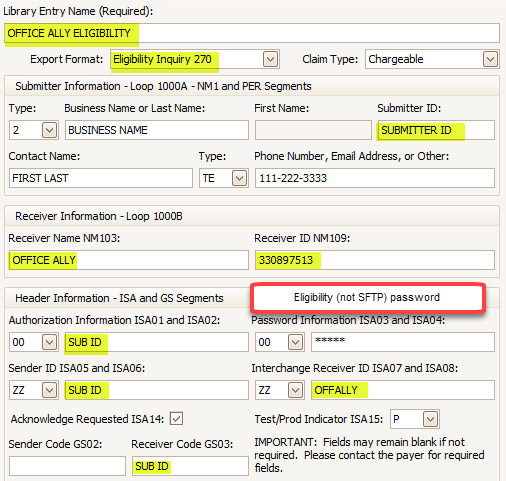The width and height of the screenshot is (506, 481).
Task: Open the ISA03 password qualifier dropdown
Action: [x=295, y=342]
